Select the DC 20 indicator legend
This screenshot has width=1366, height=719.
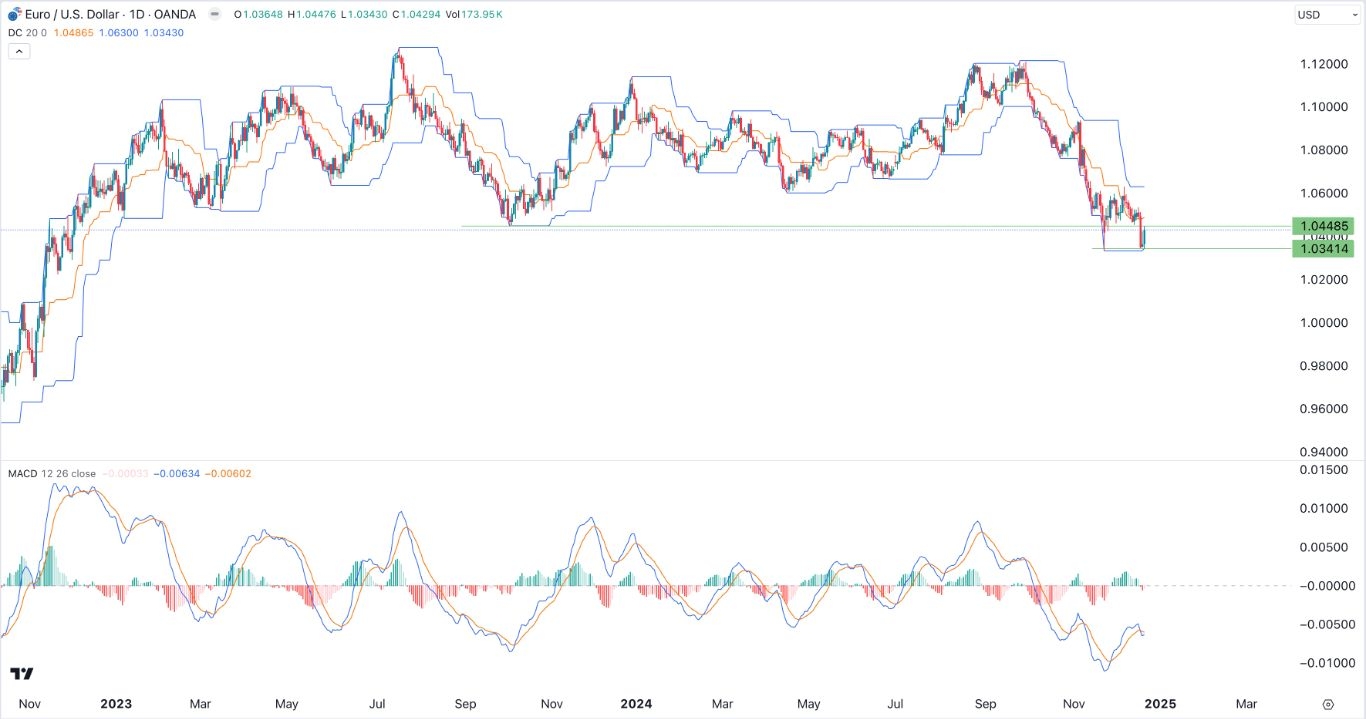point(25,33)
